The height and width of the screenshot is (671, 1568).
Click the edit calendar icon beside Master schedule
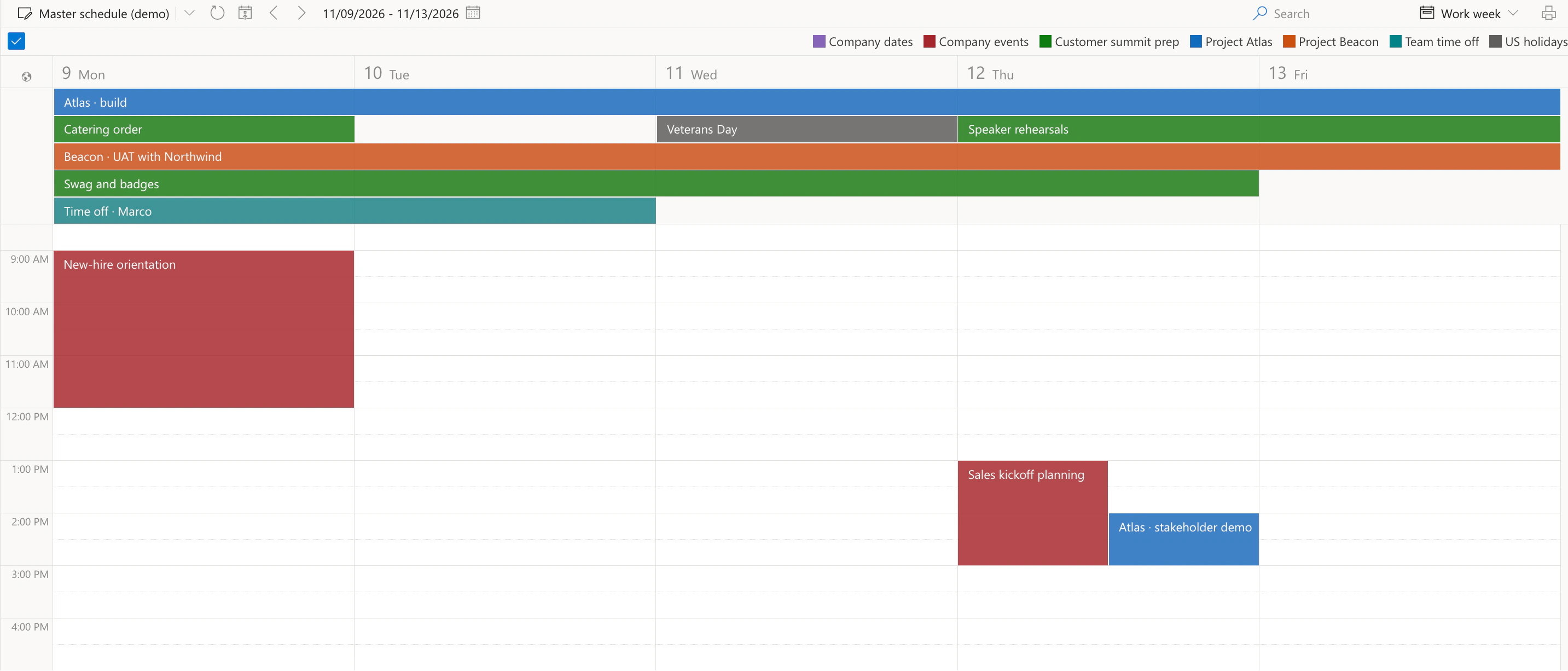tap(25, 13)
